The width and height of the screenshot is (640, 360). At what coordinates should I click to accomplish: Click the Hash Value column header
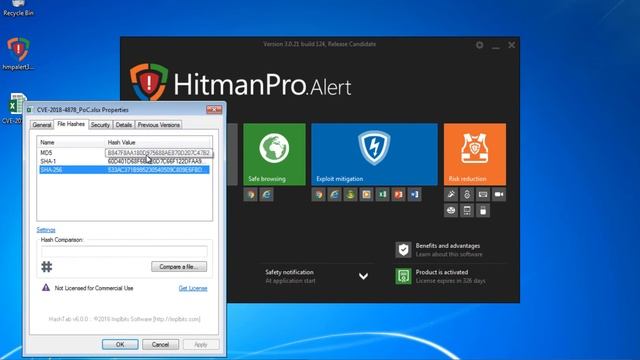158,142
